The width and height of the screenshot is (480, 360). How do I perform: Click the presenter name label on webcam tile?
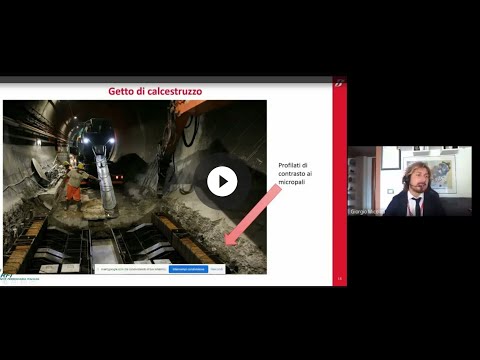point(367,212)
